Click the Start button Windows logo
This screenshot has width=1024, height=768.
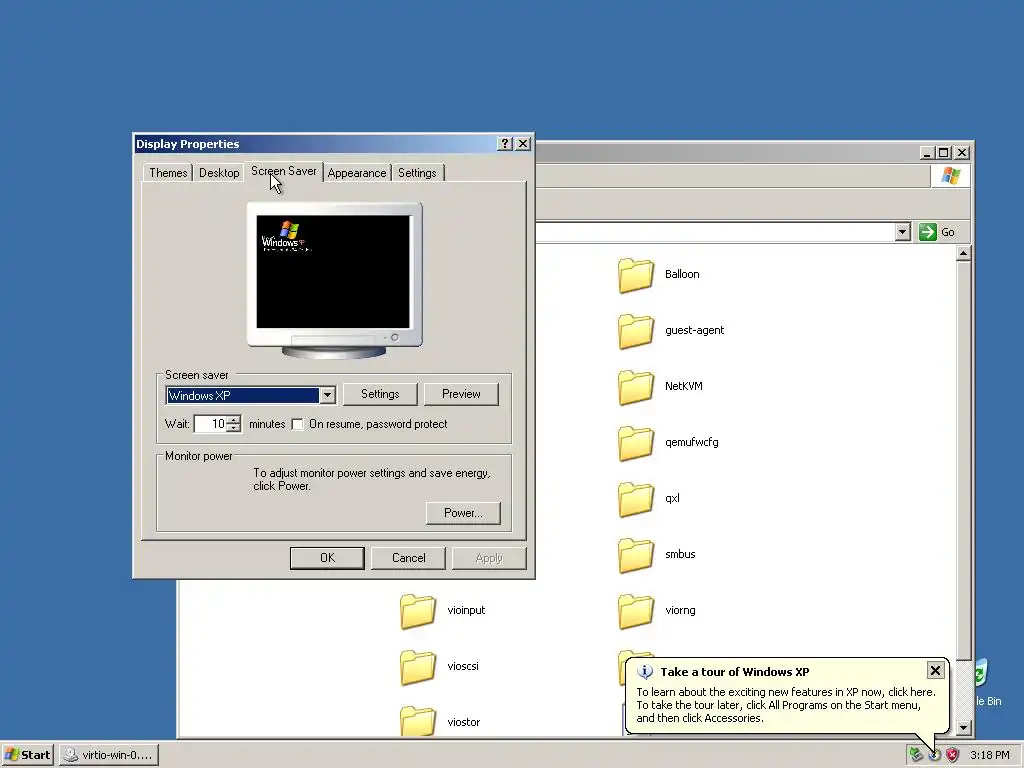(12, 755)
